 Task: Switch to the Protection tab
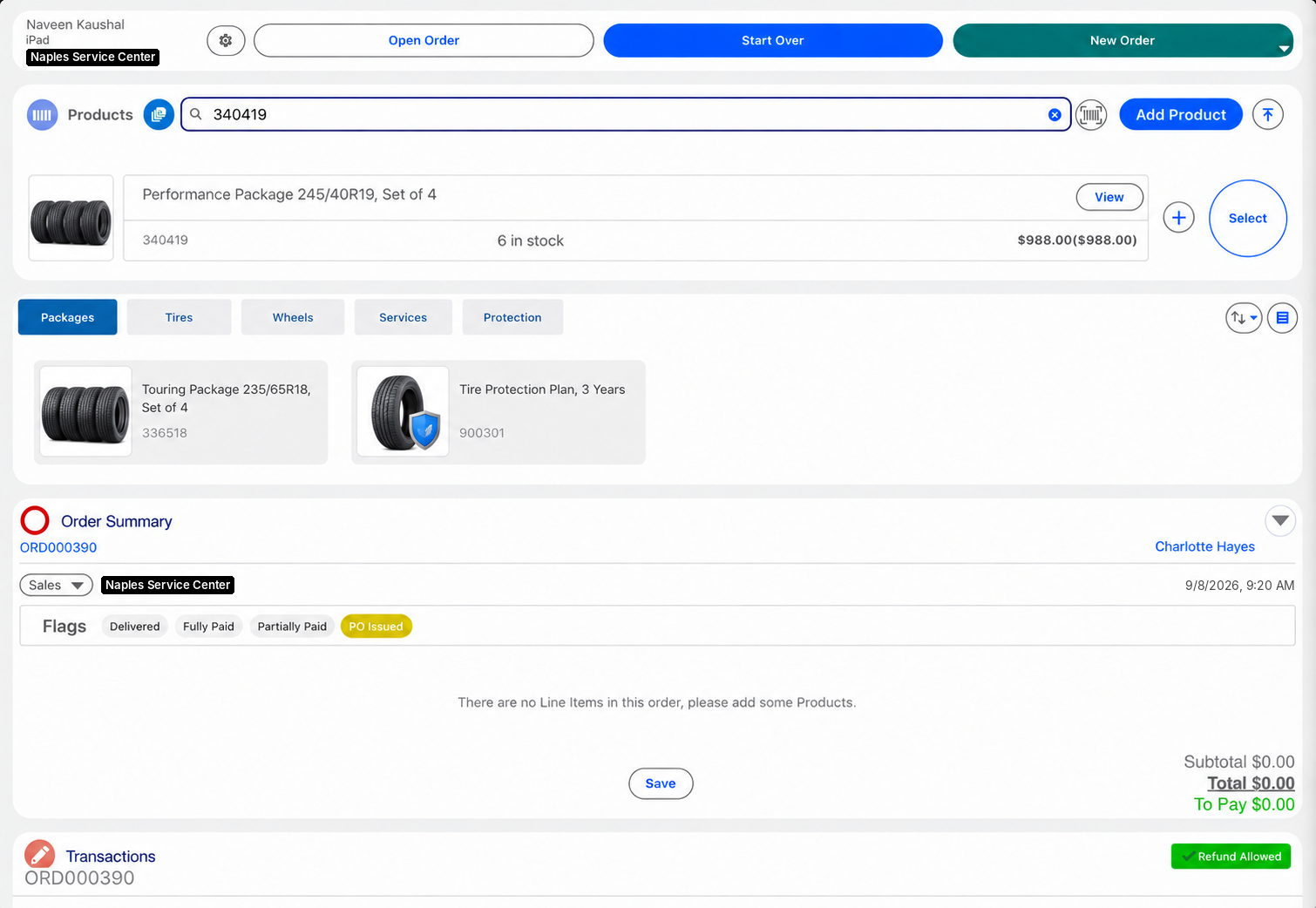pyautogui.click(x=512, y=317)
